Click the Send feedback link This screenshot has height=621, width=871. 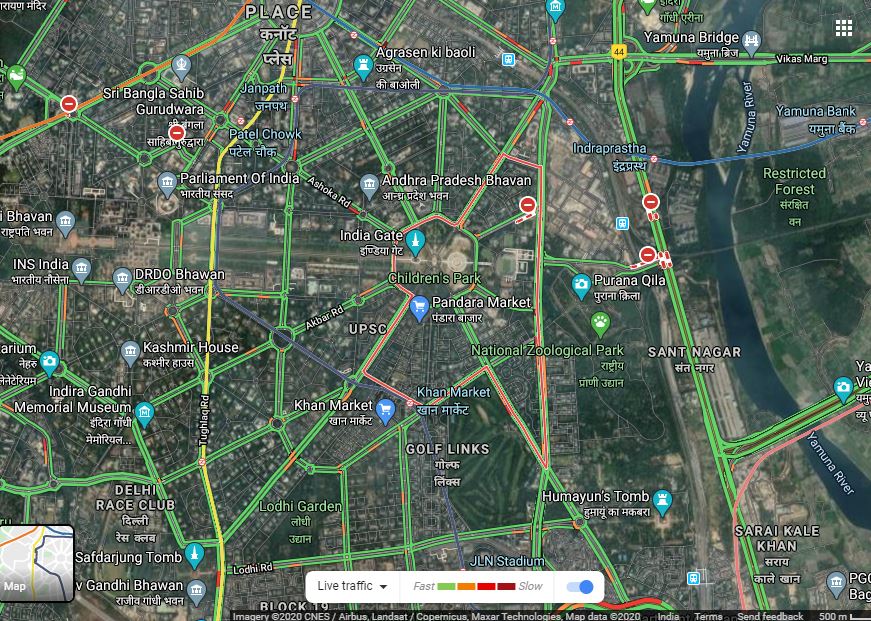pos(769,616)
